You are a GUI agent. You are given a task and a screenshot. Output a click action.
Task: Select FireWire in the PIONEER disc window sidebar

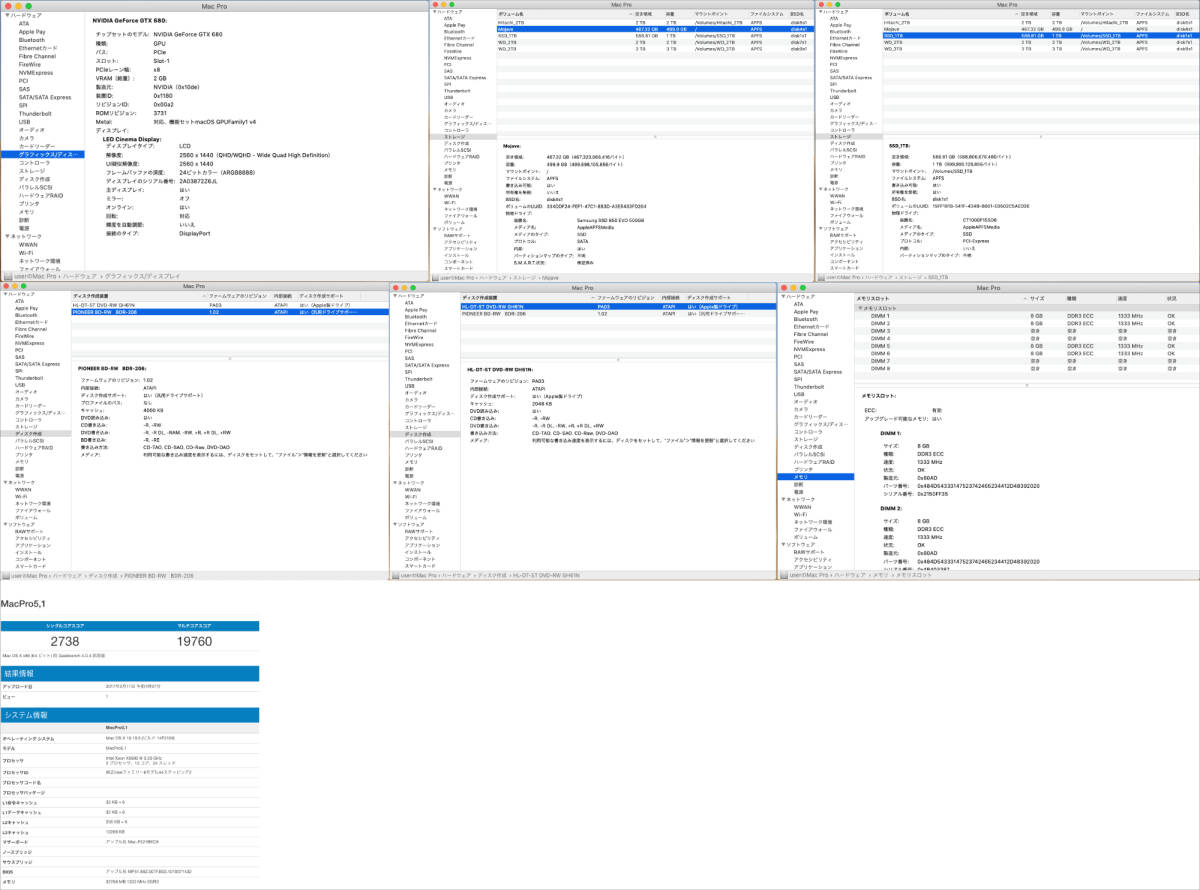[x=23, y=336]
